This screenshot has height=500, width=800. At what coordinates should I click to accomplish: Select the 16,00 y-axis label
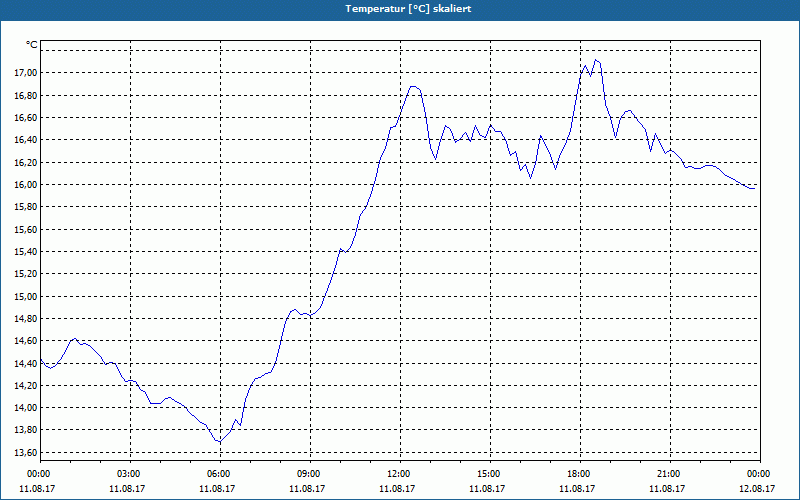click(x=26, y=185)
